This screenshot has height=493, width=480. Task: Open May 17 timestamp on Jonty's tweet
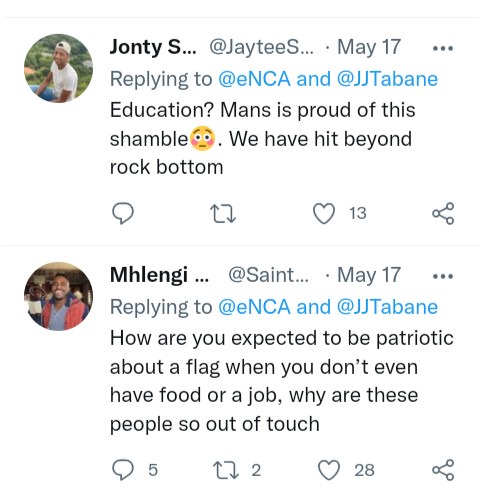(369, 47)
